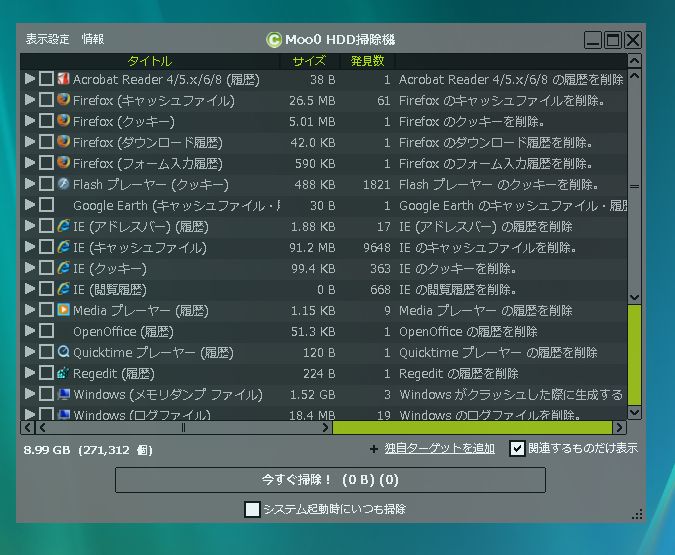The height and width of the screenshot is (555, 675).
Task: Click the plus icon before the add-target link
Action: pyautogui.click(x=374, y=449)
